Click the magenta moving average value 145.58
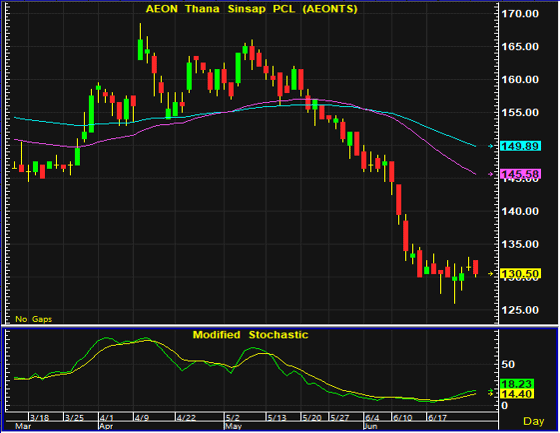This screenshot has width=560, height=433. [x=520, y=174]
